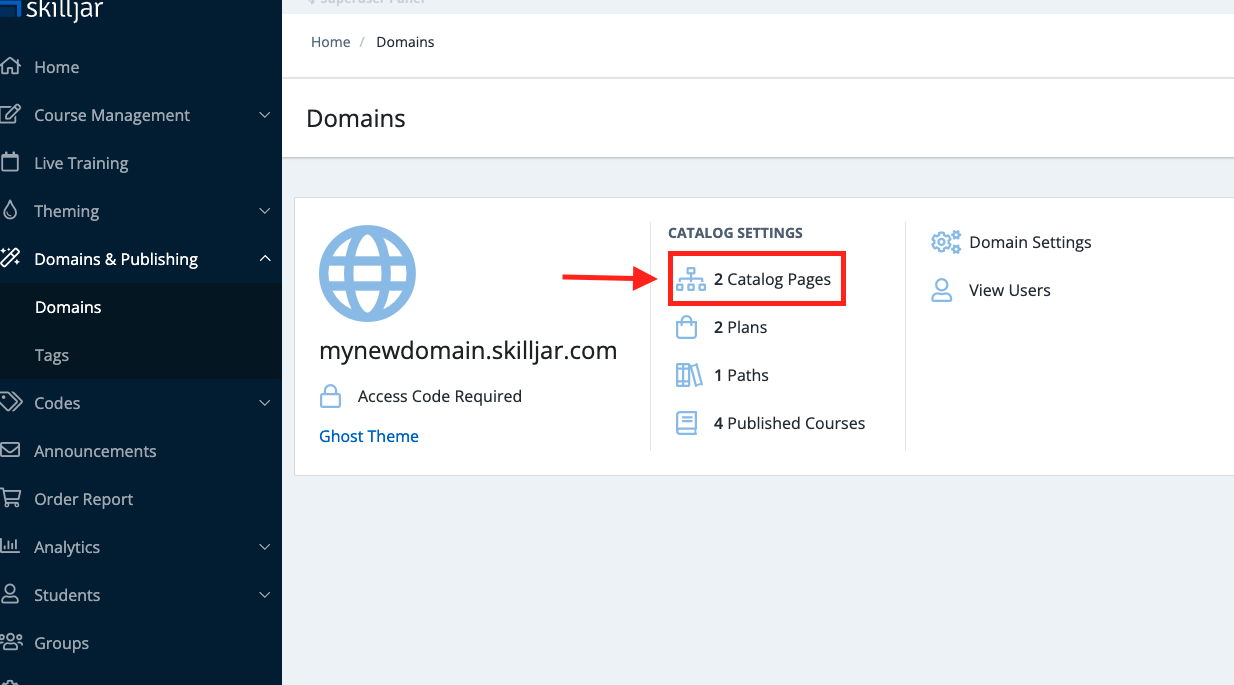This screenshot has width=1234, height=685.
Task: Open the Ghost Theme link
Action: pyautogui.click(x=369, y=436)
